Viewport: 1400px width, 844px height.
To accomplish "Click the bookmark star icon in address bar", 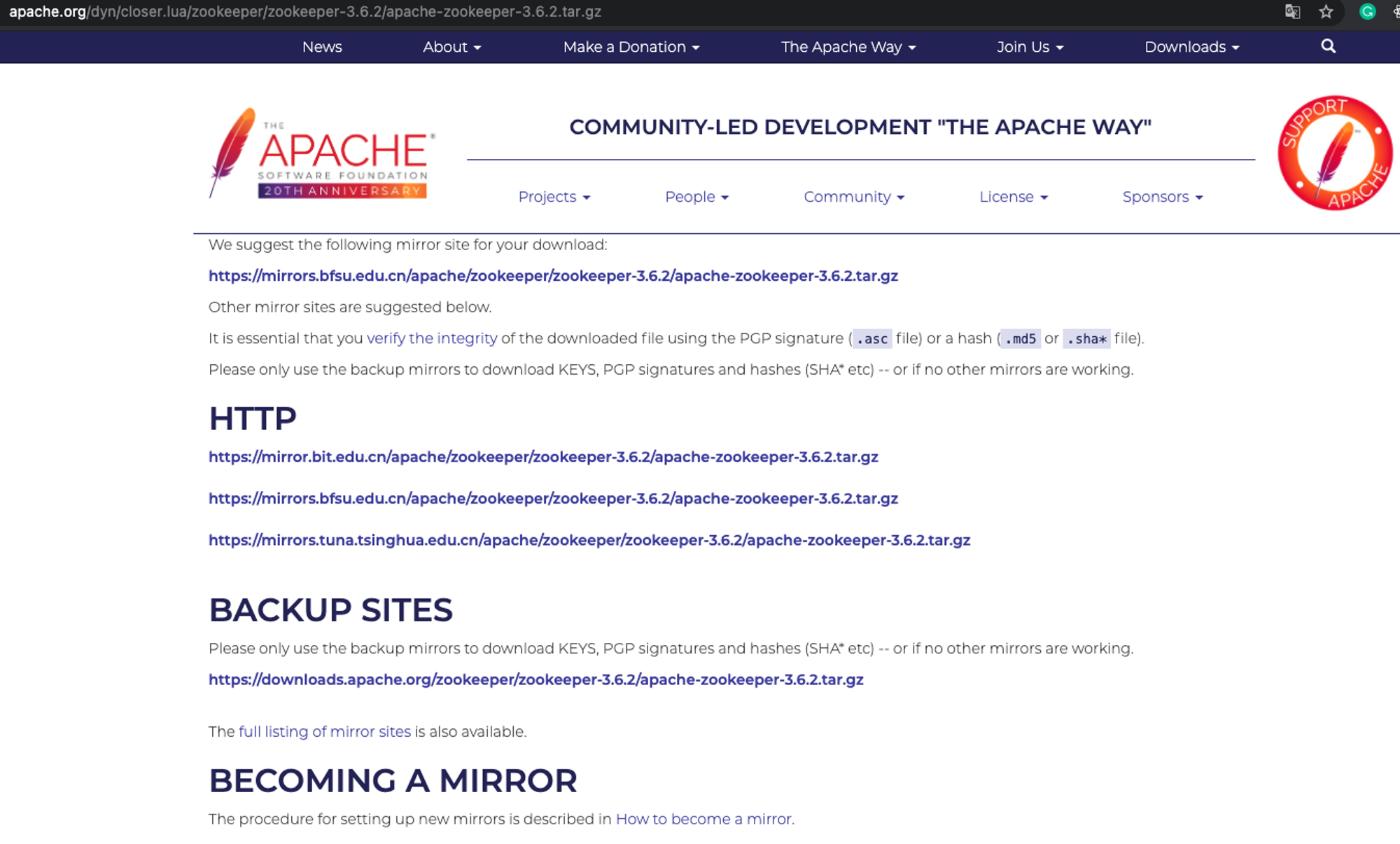I will point(1326,12).
